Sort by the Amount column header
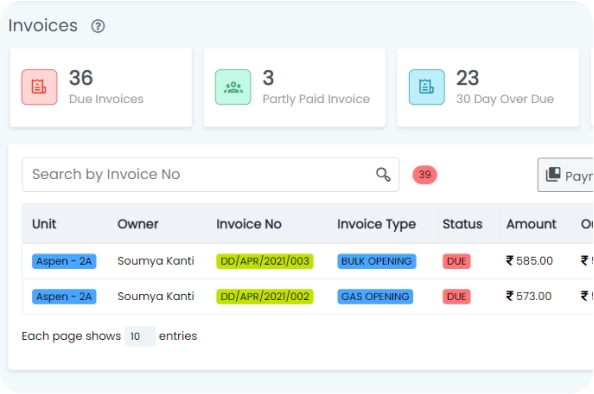594x394 pixels. 531,224
